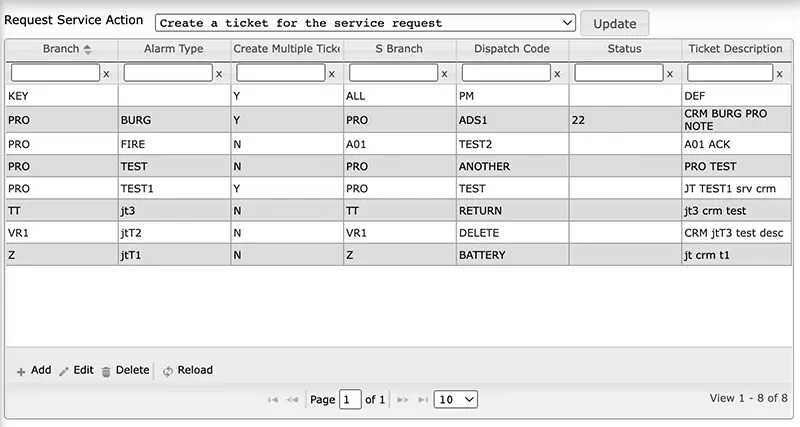Click the TEST2 dispatch code cell

(x=512, y=144)
